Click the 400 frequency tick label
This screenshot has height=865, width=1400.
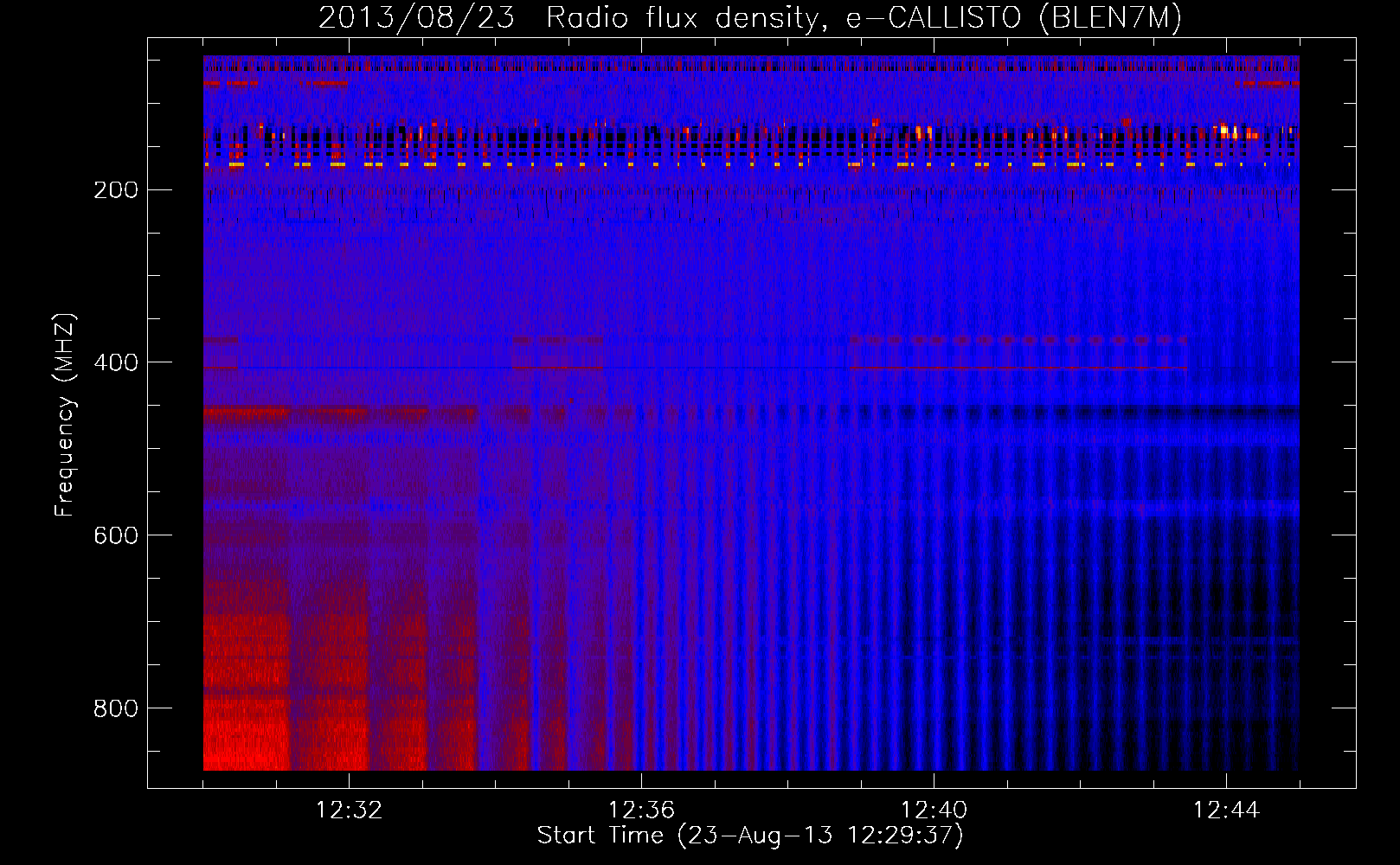point(116,363)
